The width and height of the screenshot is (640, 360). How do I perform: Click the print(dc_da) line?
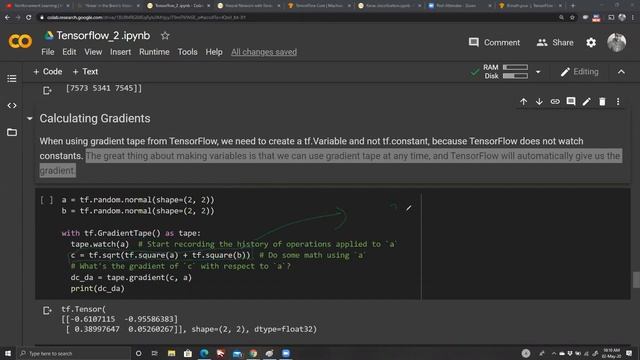[97, 289]
